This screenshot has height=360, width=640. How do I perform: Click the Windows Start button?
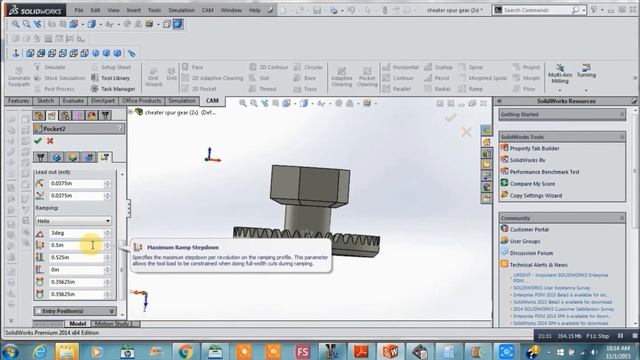pos(11,351)
